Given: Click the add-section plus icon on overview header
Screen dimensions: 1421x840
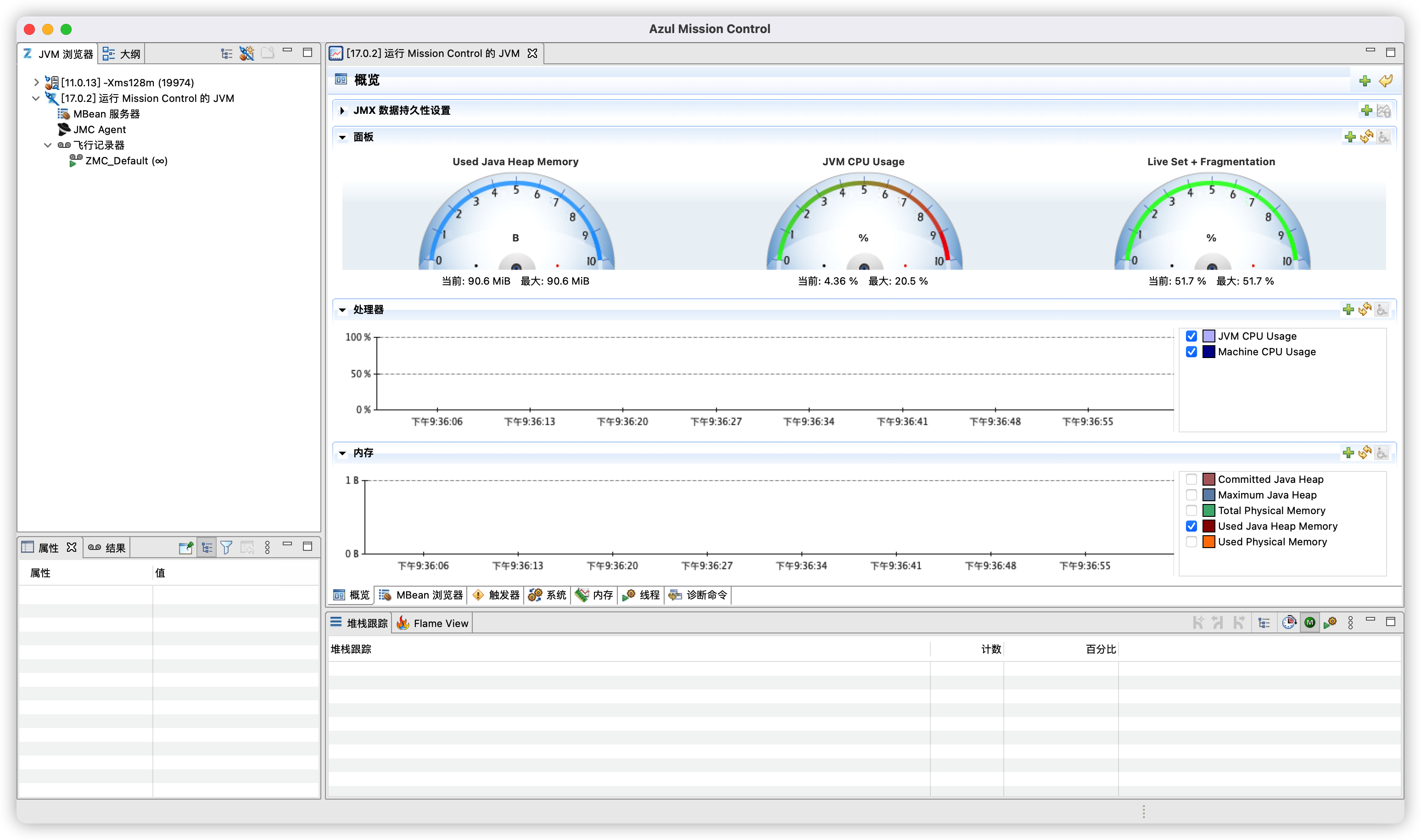Looking at the screenshot, I should 1365,81.
